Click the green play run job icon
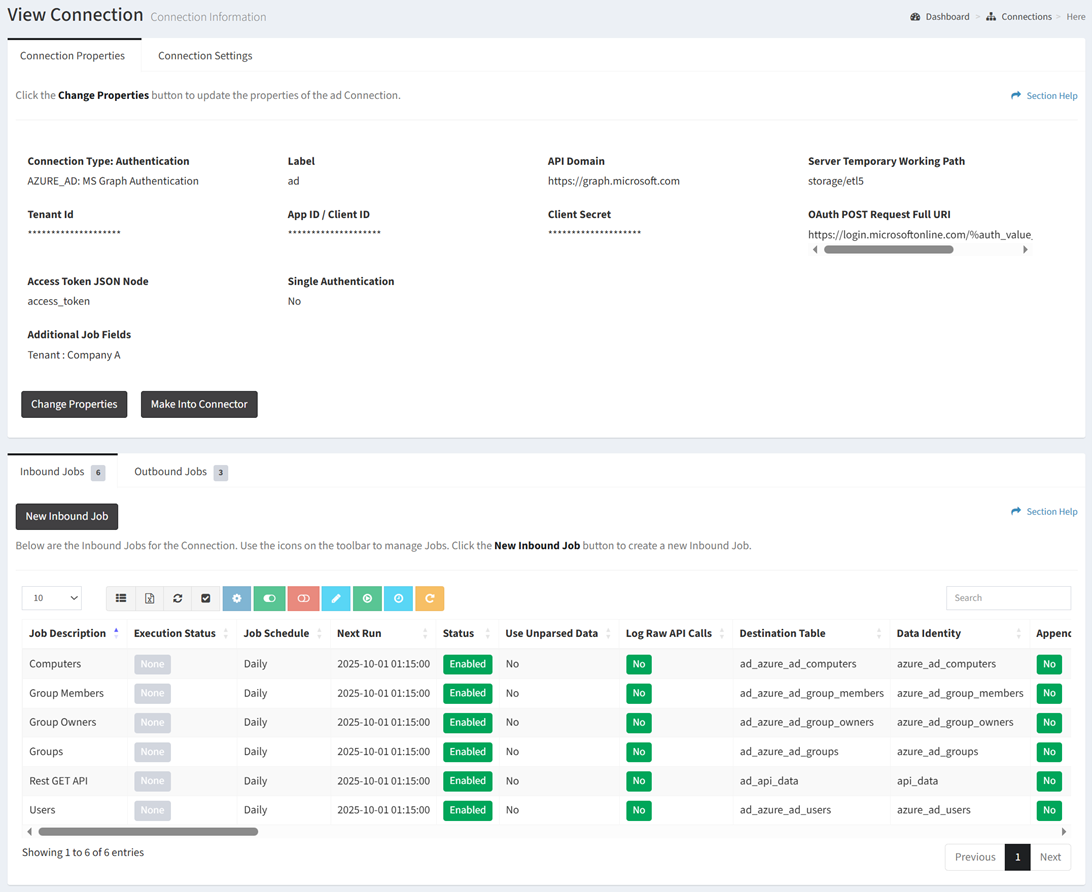This screenshot has height=892, width=1092. pos(367,598)
